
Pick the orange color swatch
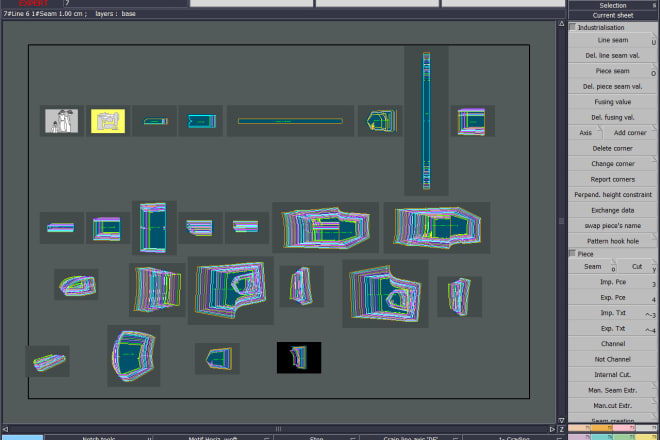click(602, 428)
